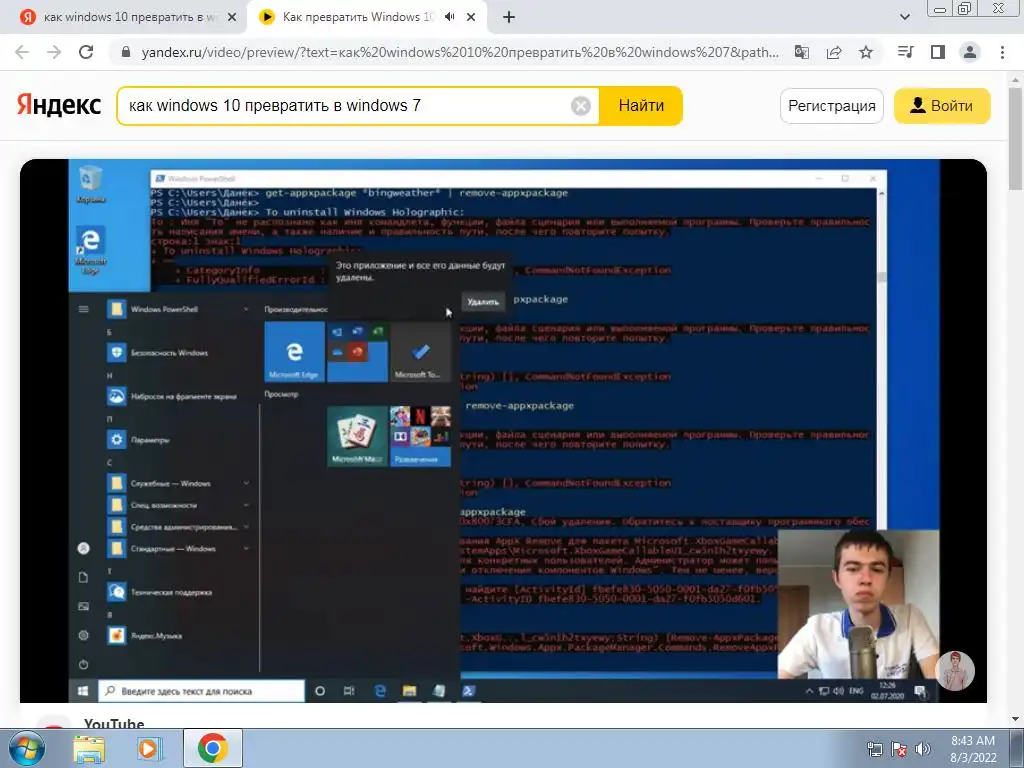
Task: In the video, click the Cortana circle icon
Action: [x=320, y=691]
